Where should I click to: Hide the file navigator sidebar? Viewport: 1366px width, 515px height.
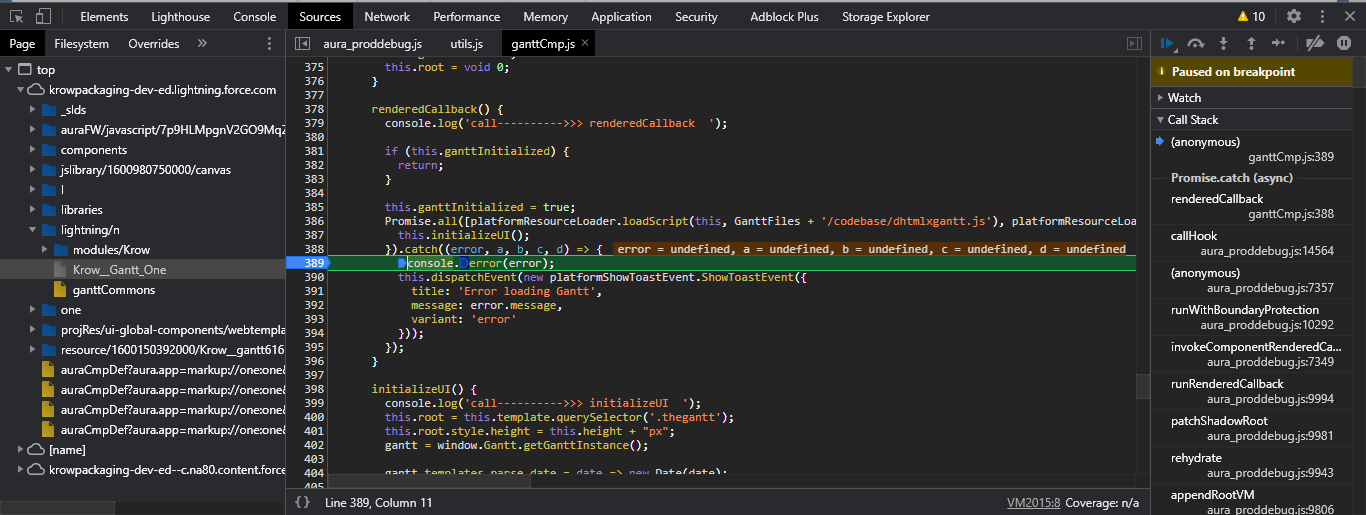pos(302,44)
